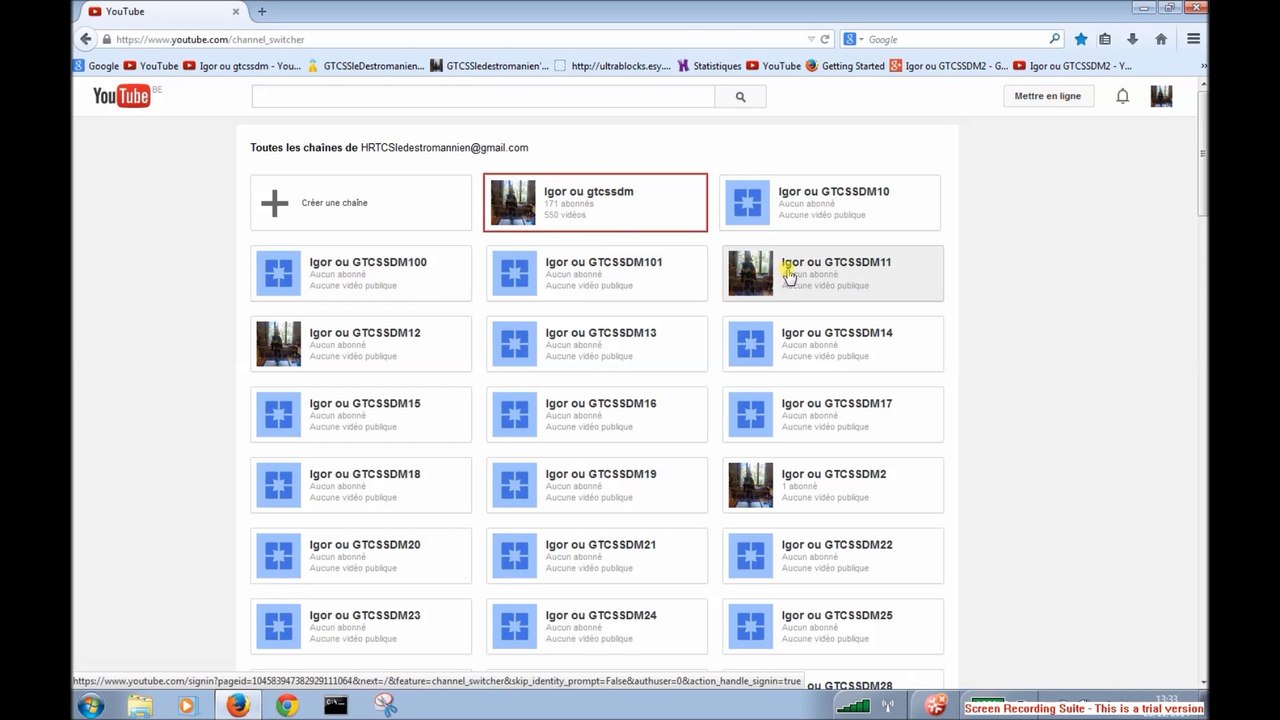Viewport: 1280px width, 720px height.
Task: Click the plus icon to create a channel
Action: 275,203
